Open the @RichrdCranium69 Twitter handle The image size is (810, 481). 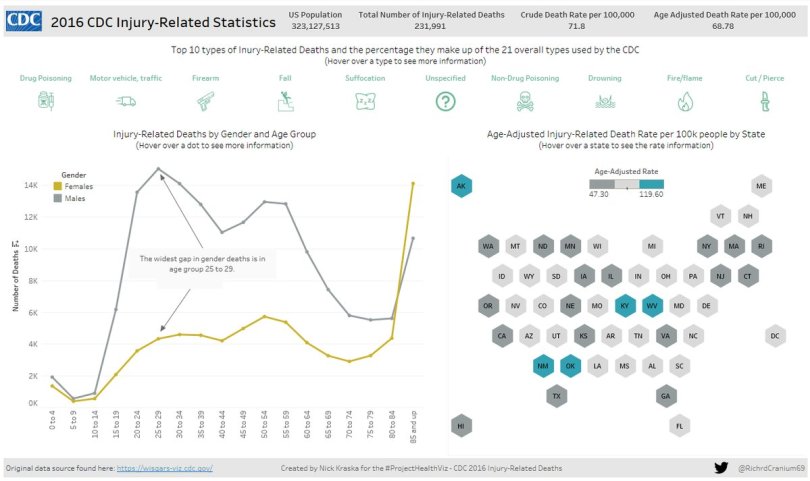(770, 468)
